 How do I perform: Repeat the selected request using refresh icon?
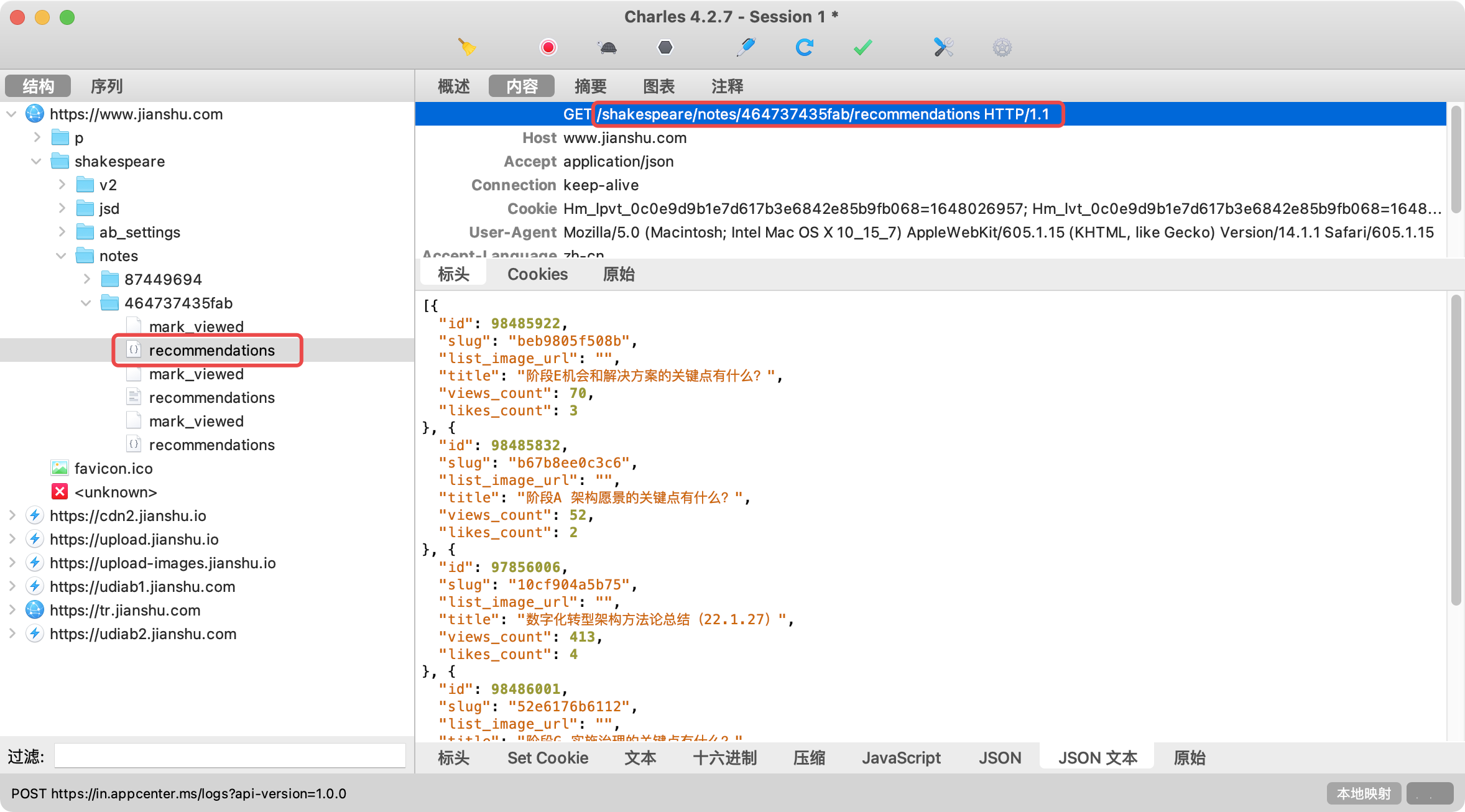point(804,47)
